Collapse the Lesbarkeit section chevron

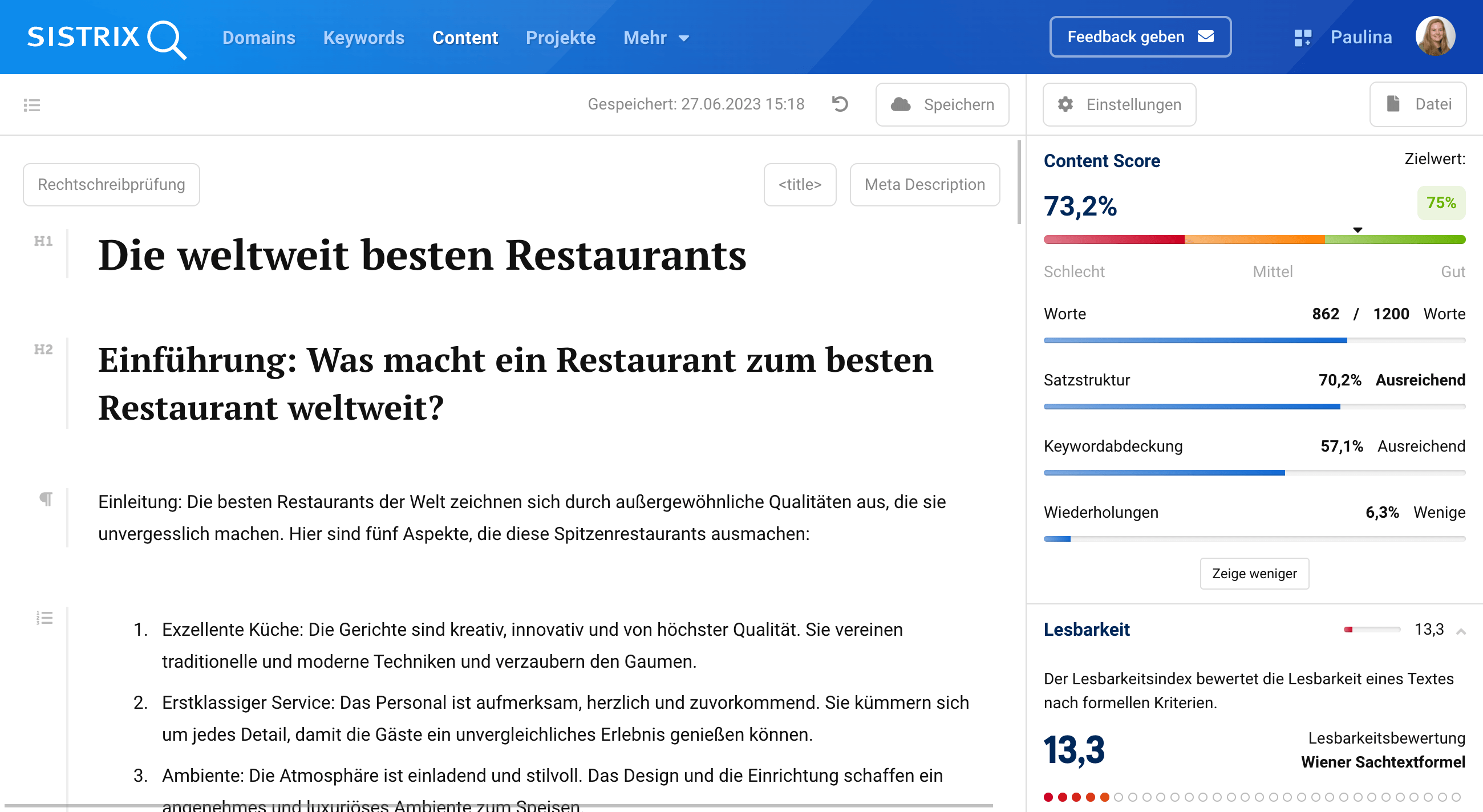1461,631
